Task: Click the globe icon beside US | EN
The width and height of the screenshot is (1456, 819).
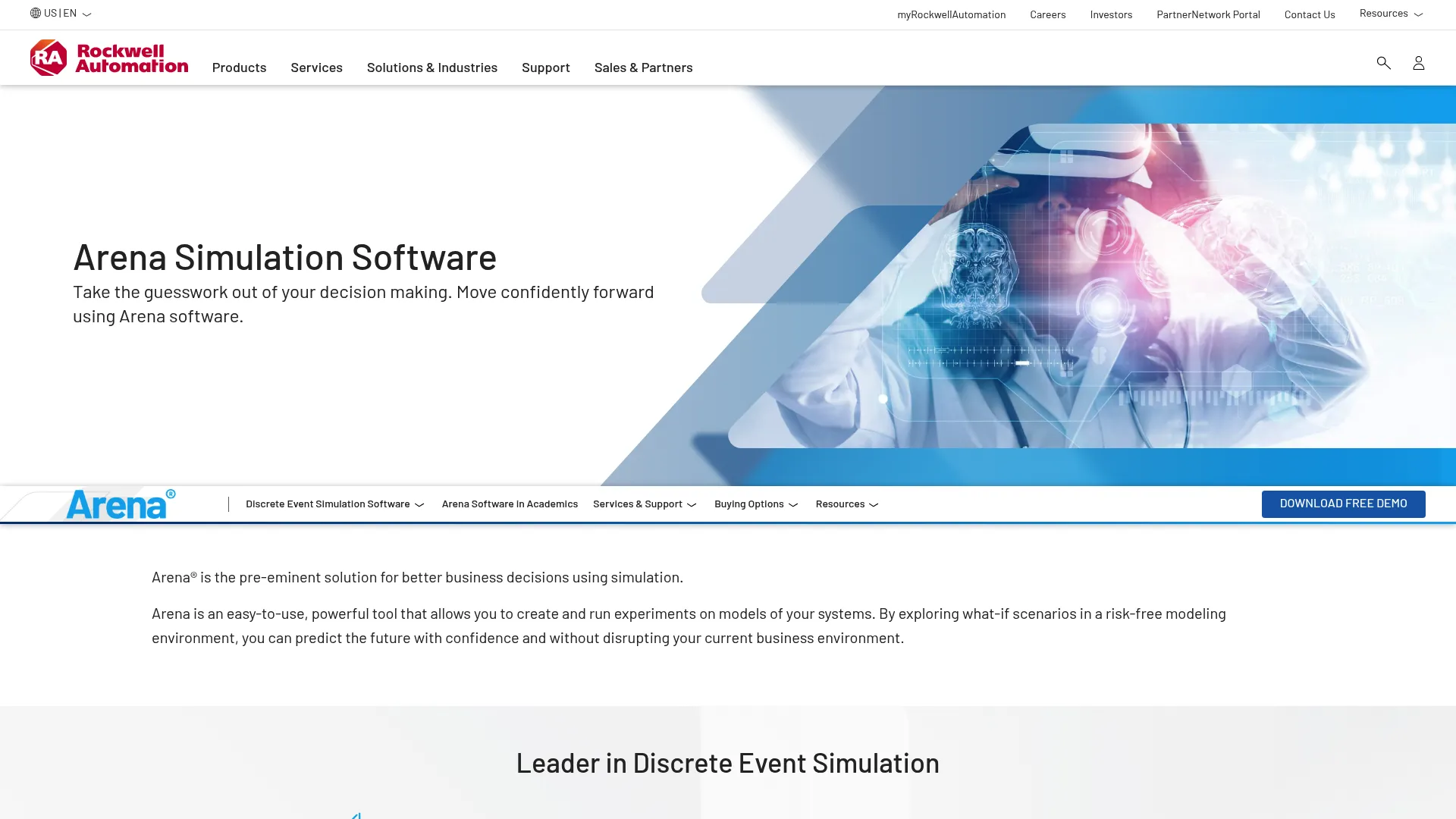Action: pos(36,13)
